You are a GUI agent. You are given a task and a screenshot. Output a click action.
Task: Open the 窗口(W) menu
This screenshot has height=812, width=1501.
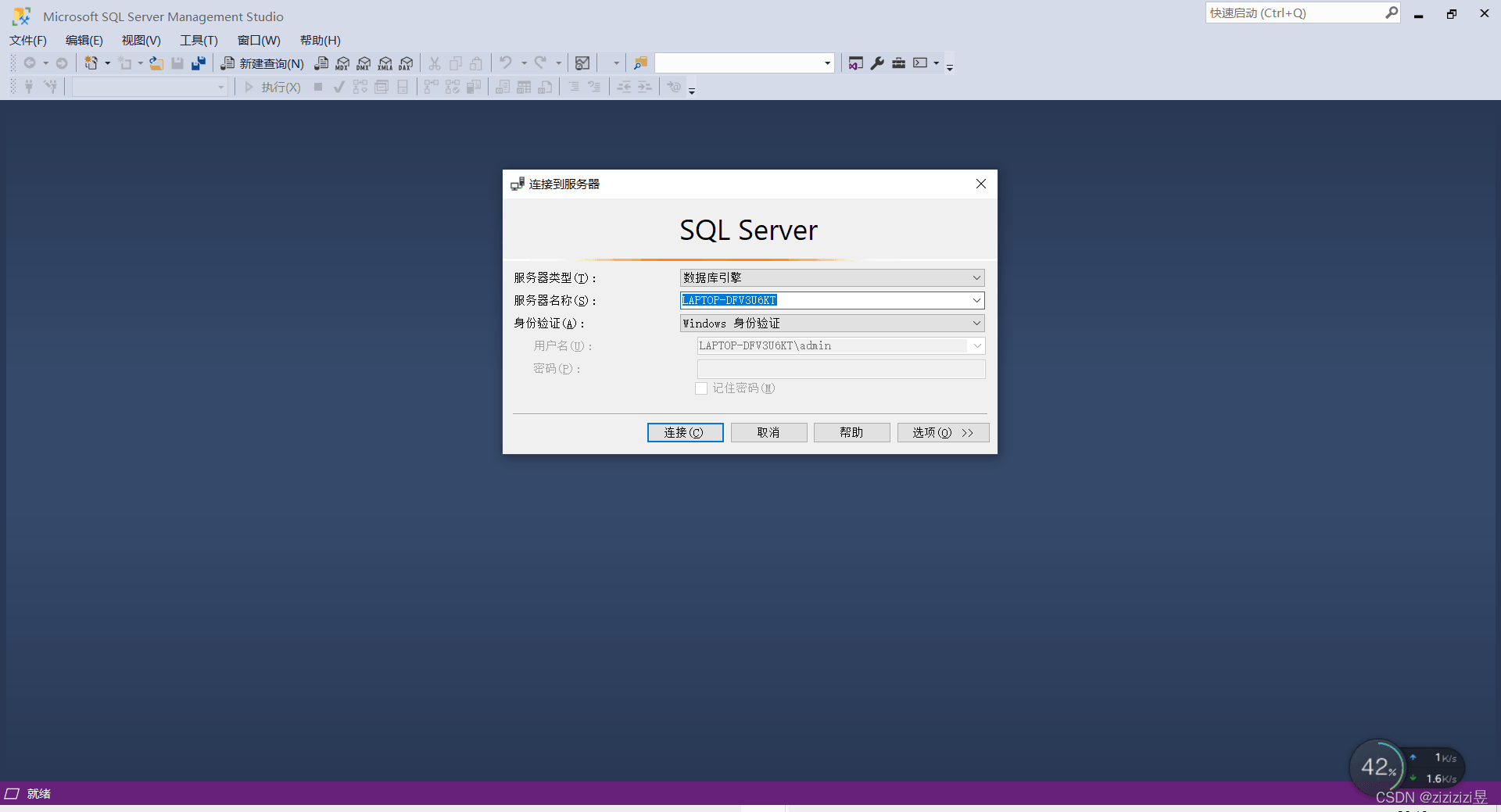[259, 40]
